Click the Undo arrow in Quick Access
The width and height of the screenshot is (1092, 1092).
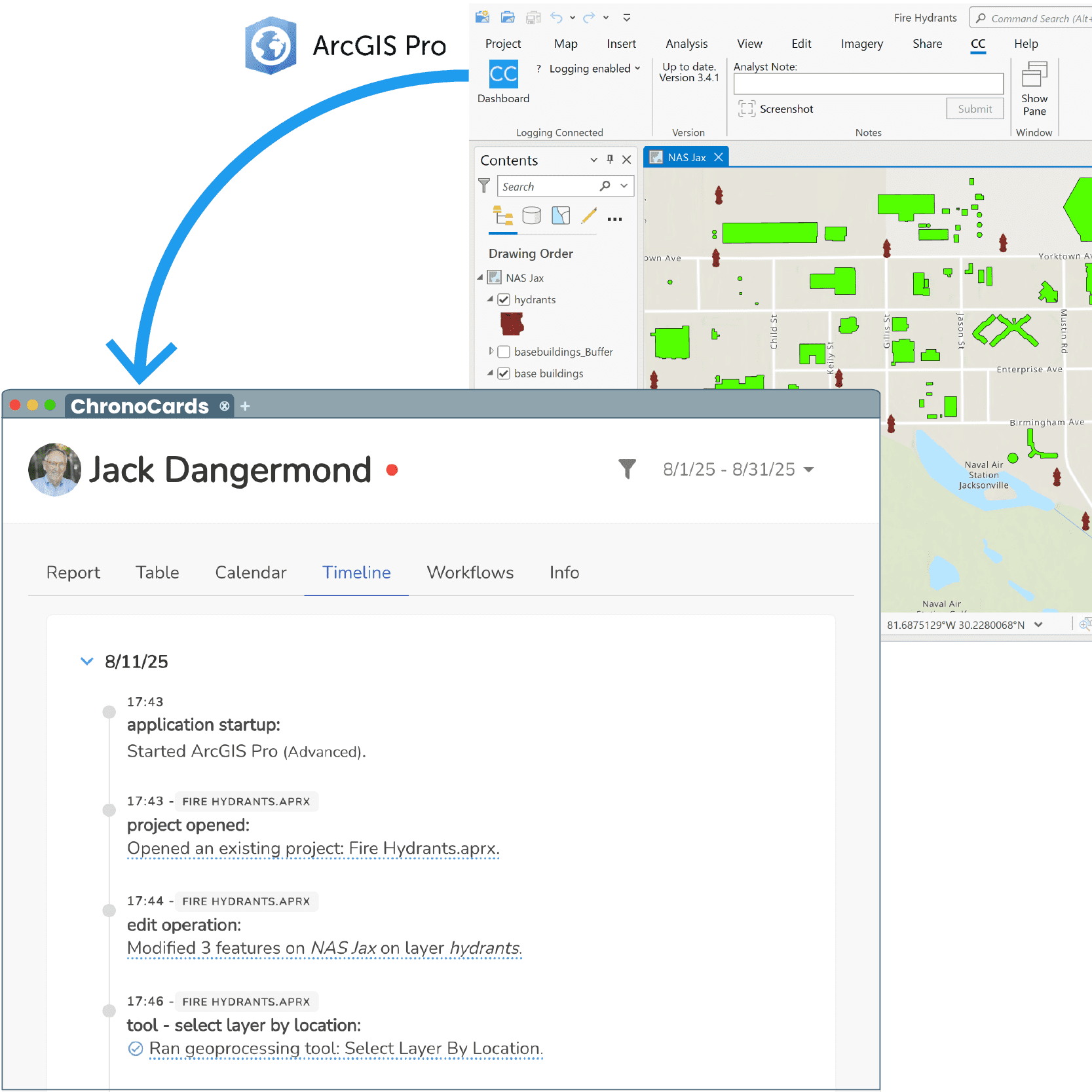pos(557,17)
